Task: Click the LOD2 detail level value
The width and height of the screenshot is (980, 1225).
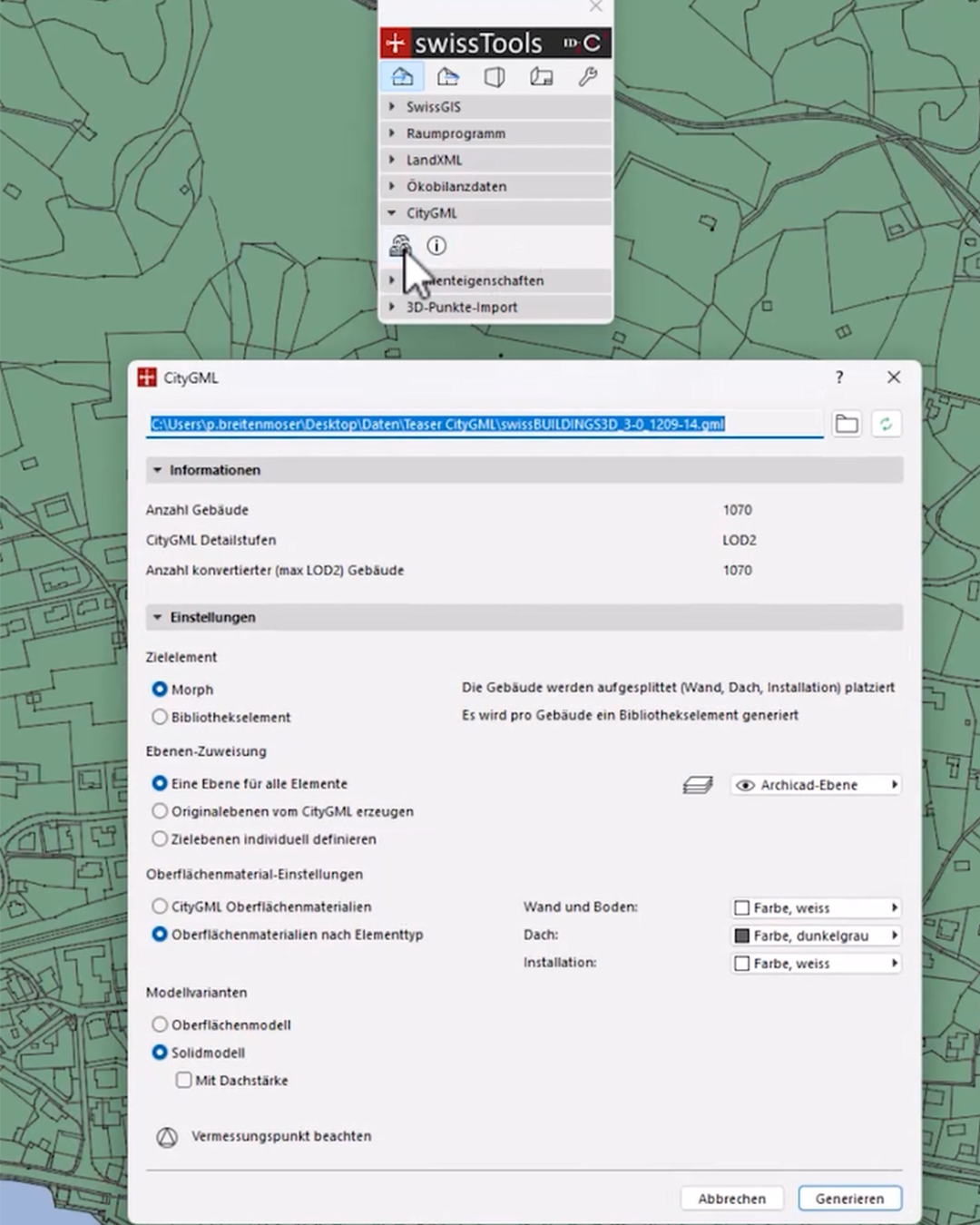Action: [x=740, y=540]
